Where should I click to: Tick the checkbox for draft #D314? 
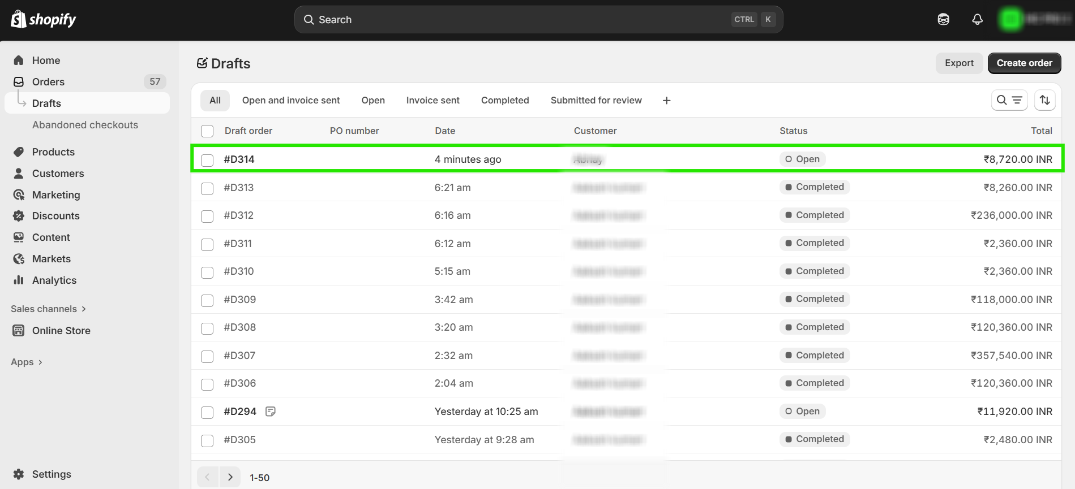point(207,160)
